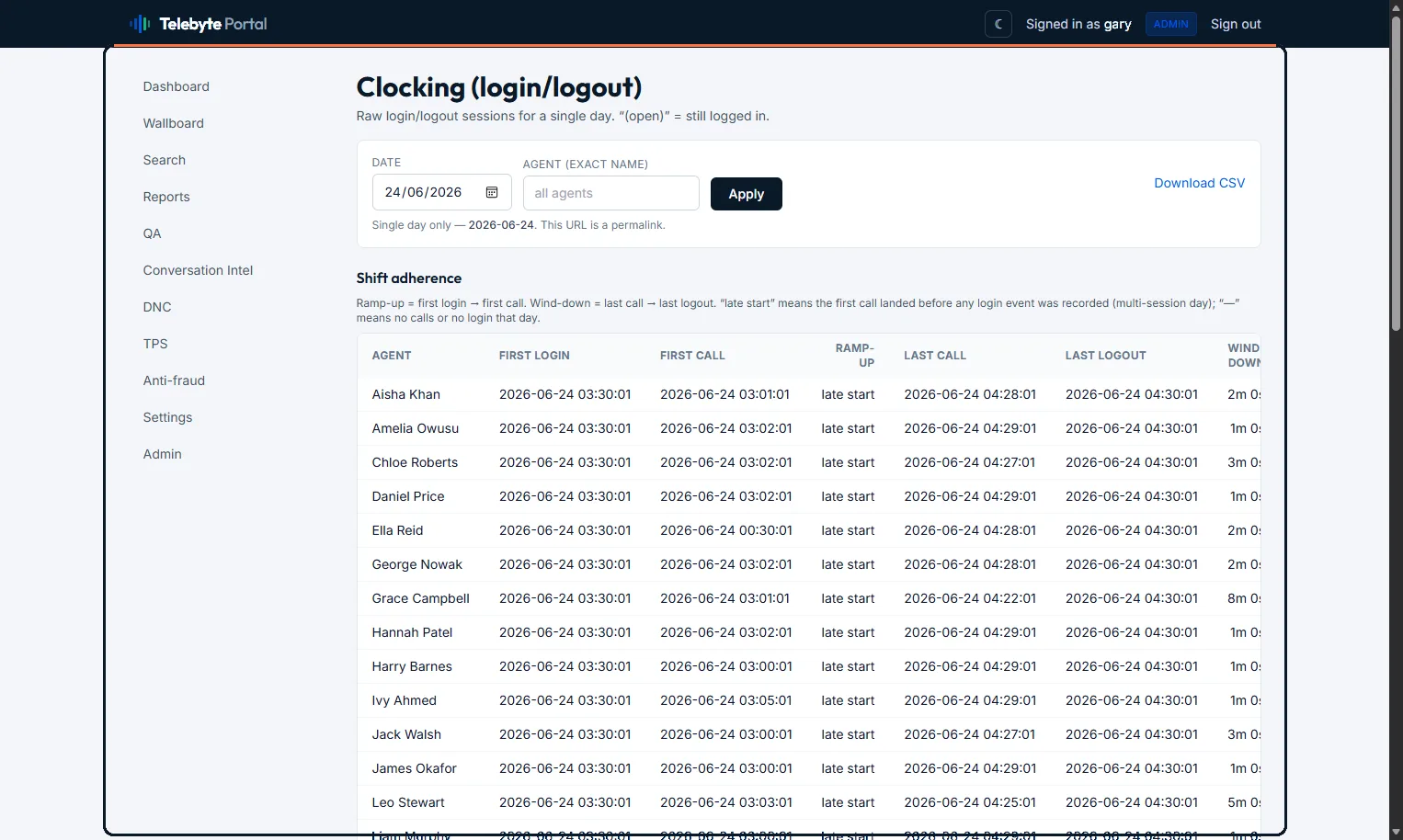This screenshot has width=1403, height=840.
Task: Select the Grace Campbell agent cell
Action: [x=421, y=598]
